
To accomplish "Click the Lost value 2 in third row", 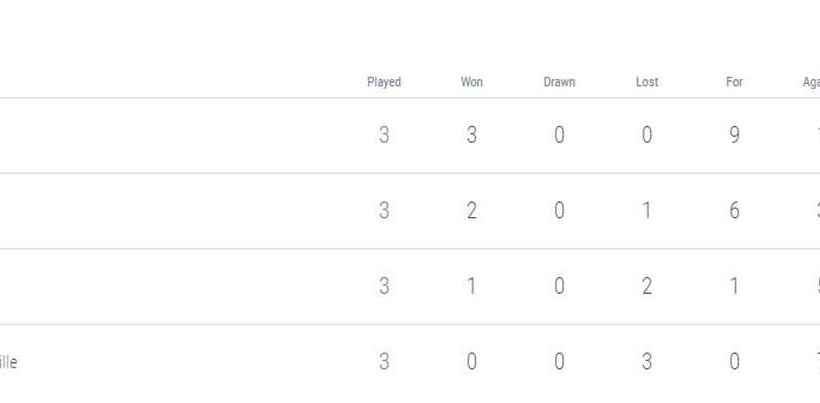I will pos(647,286).
